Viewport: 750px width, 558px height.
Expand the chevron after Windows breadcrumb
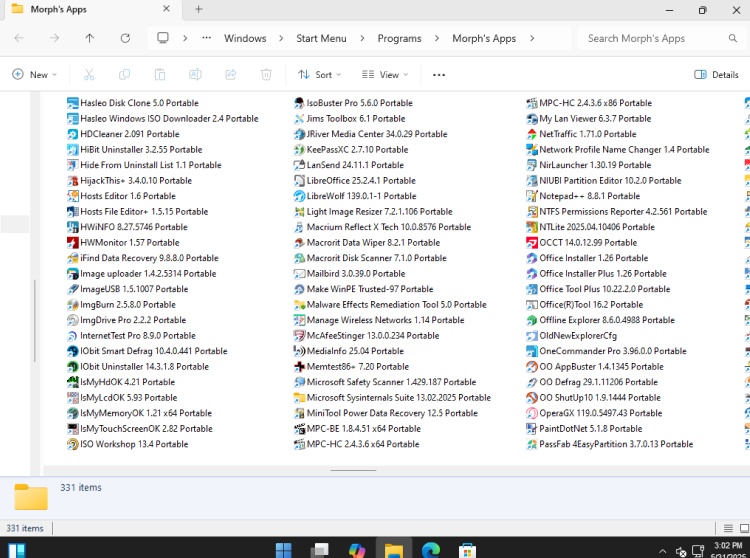pos(281,38)
